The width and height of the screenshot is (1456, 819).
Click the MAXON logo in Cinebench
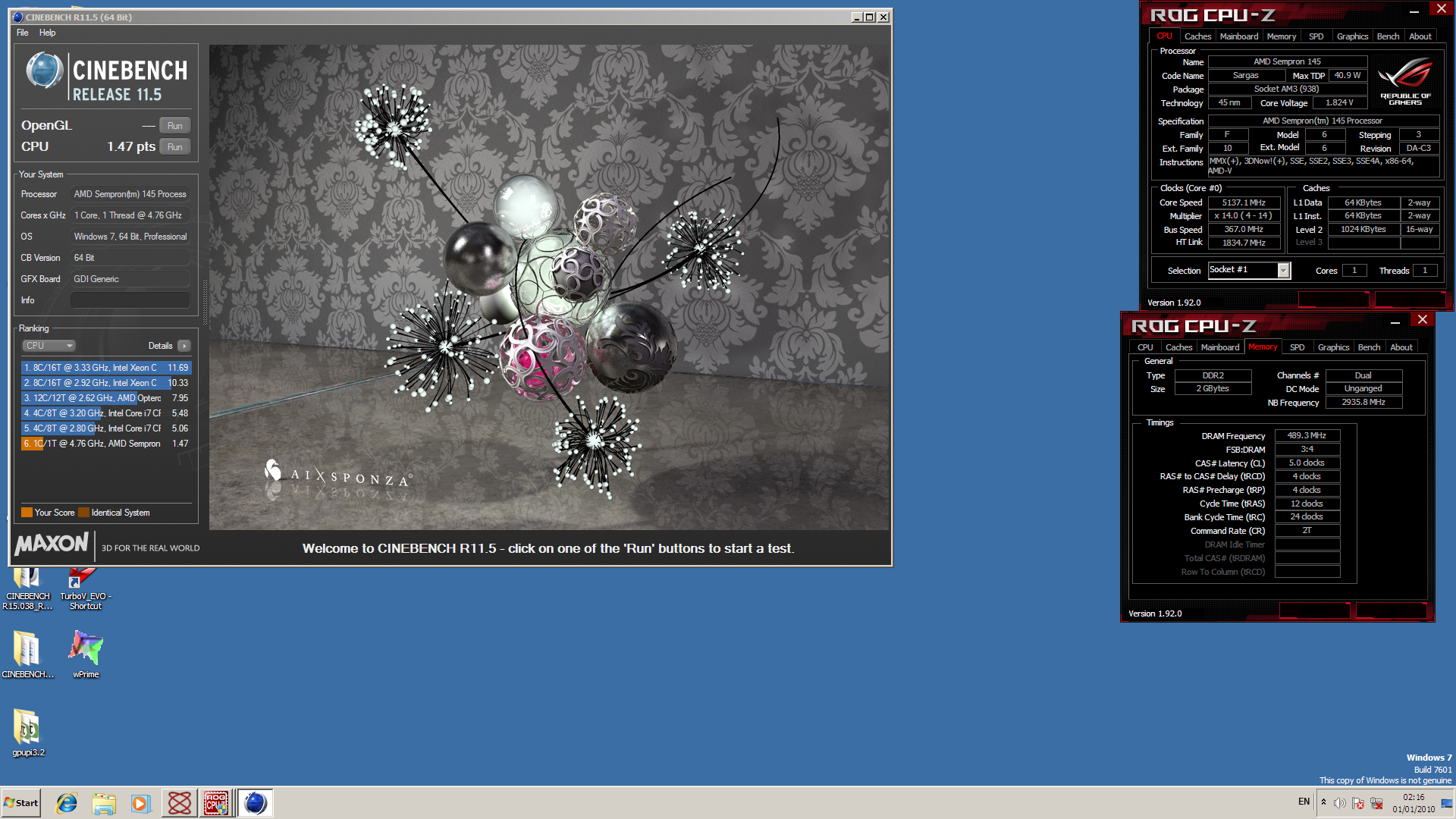(52, 544)
